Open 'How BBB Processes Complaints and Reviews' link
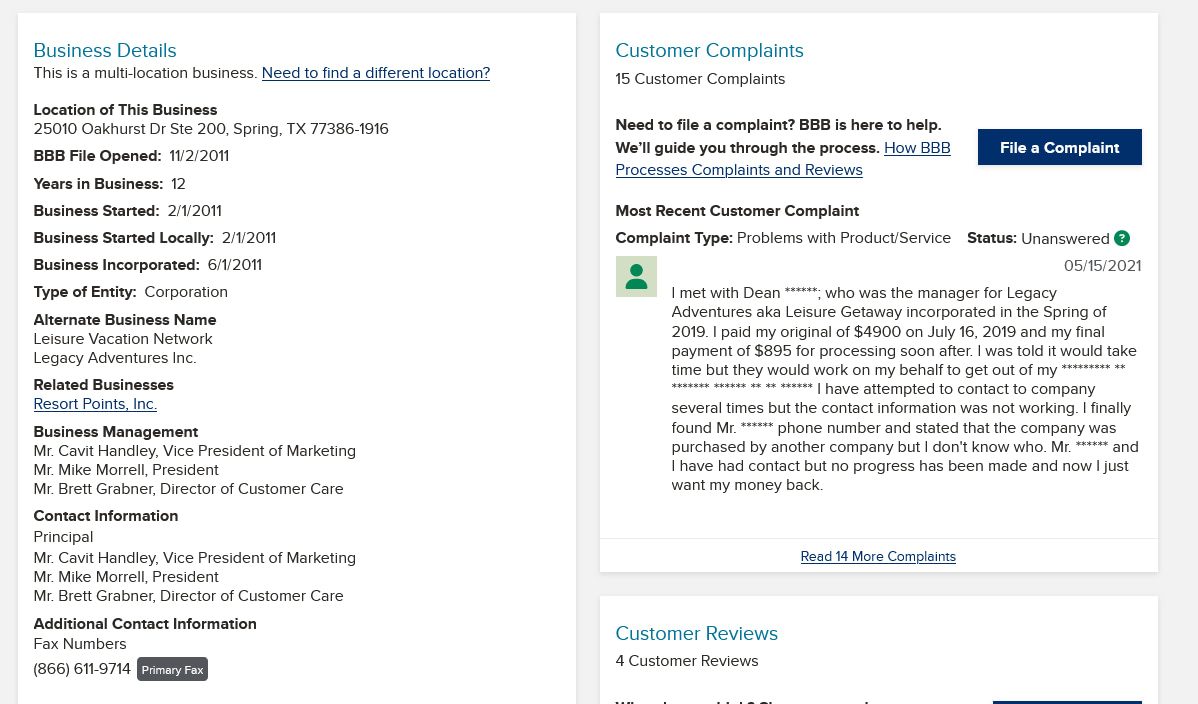 783,159
